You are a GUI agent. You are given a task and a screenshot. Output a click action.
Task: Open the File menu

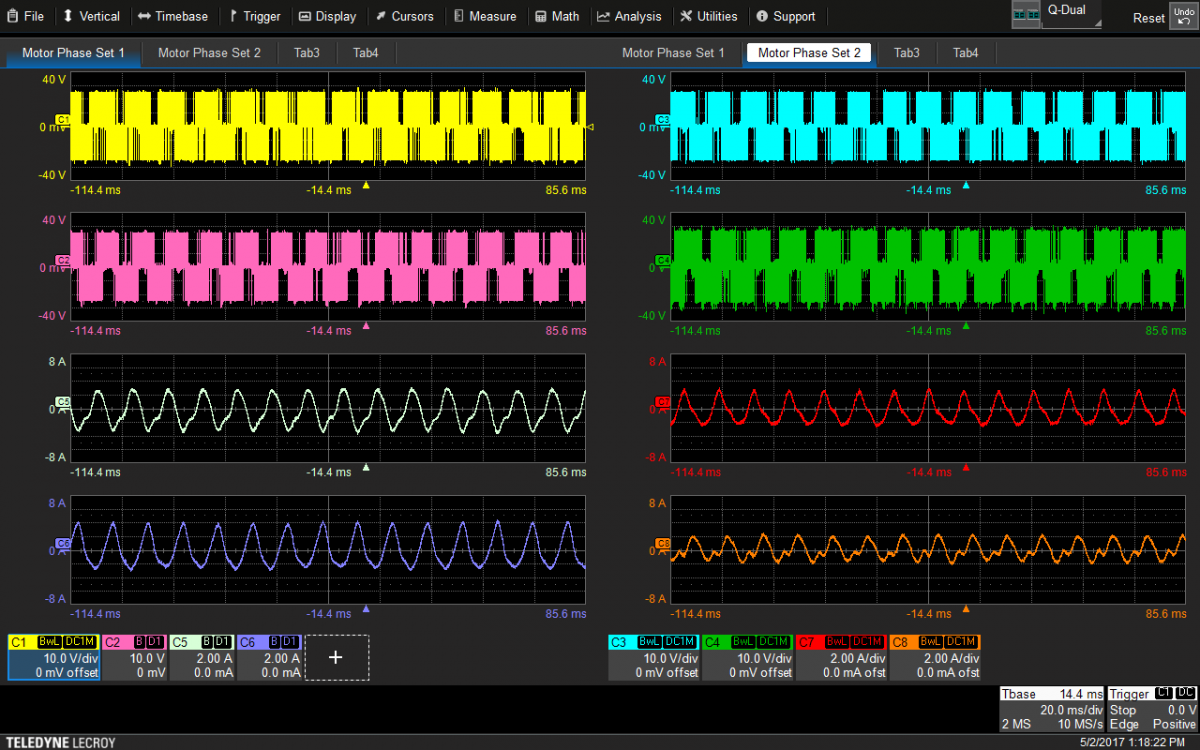(26, 16)
